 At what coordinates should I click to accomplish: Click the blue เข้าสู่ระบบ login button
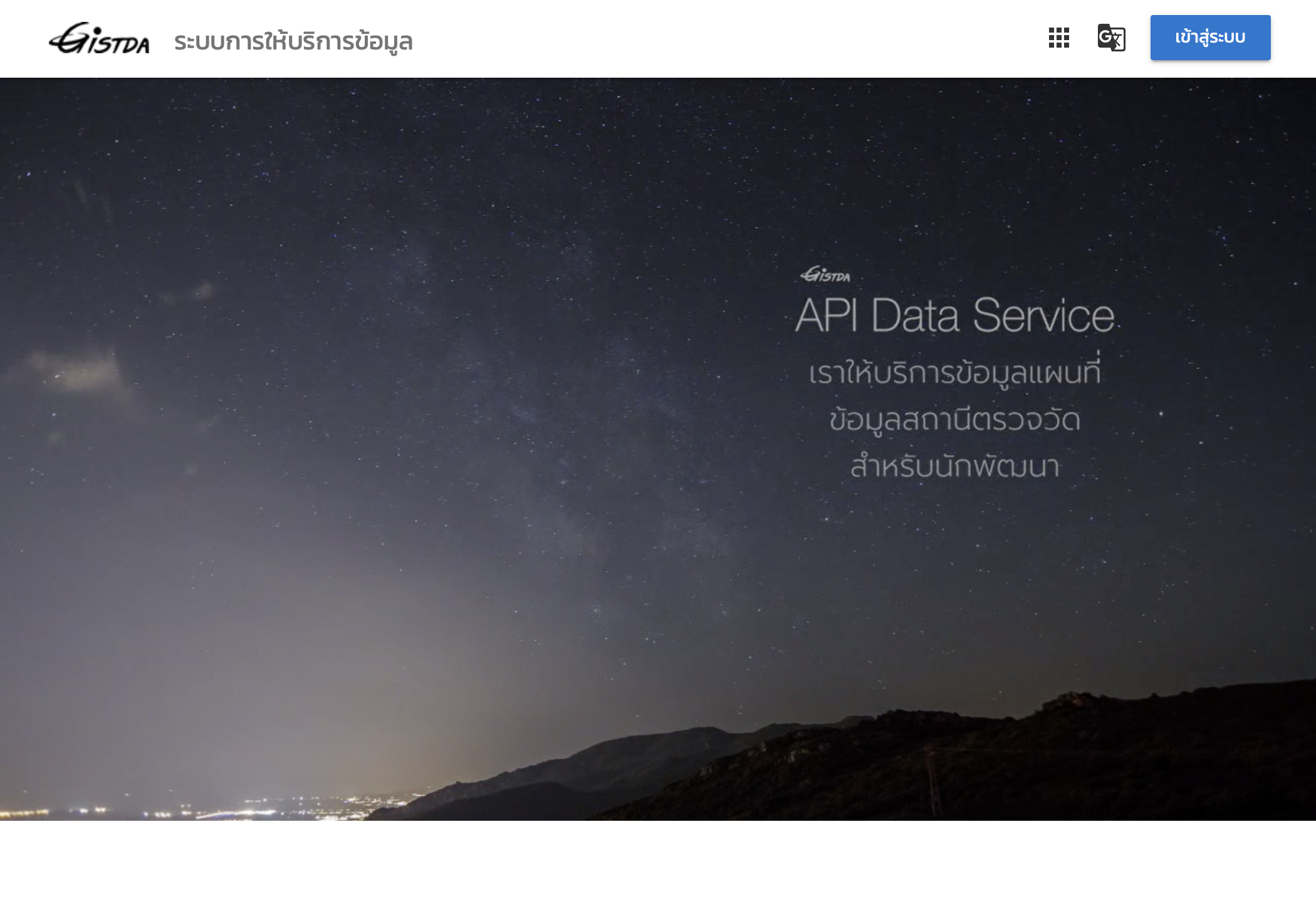[1210, 38]
